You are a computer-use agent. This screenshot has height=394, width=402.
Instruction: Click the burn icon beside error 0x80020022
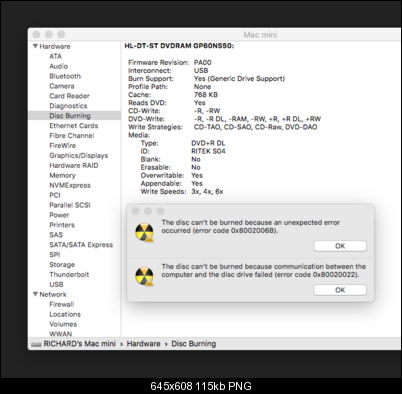coord(144,276)
